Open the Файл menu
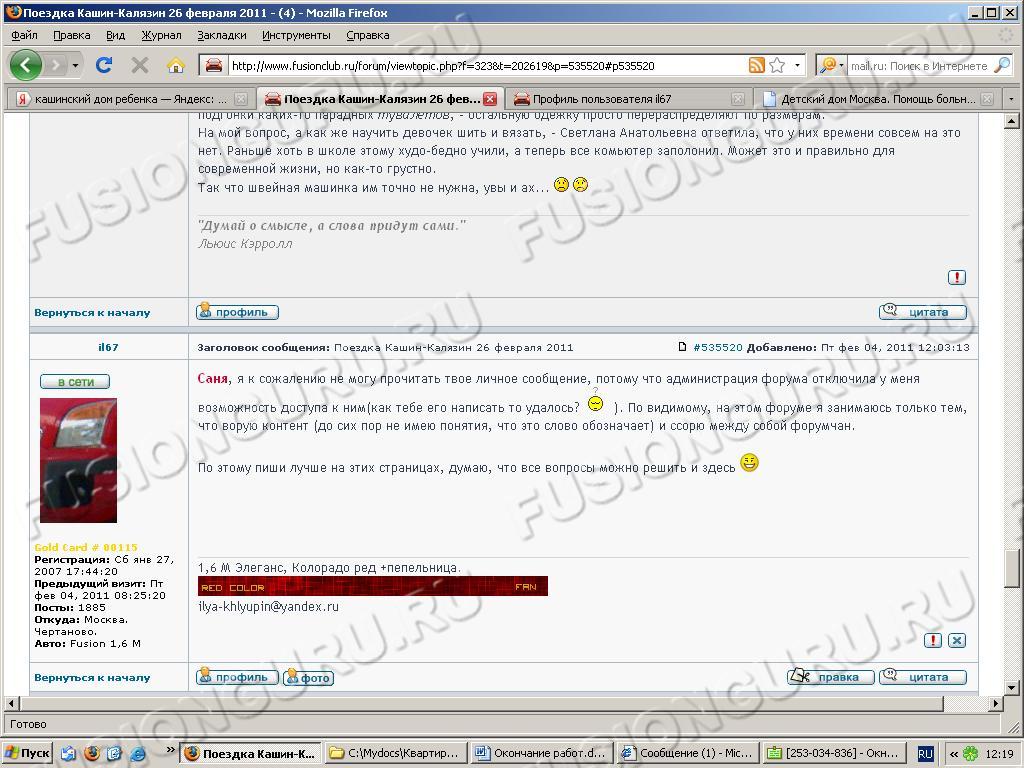Screen dimensions: 1024x768 tap(24, 35)
